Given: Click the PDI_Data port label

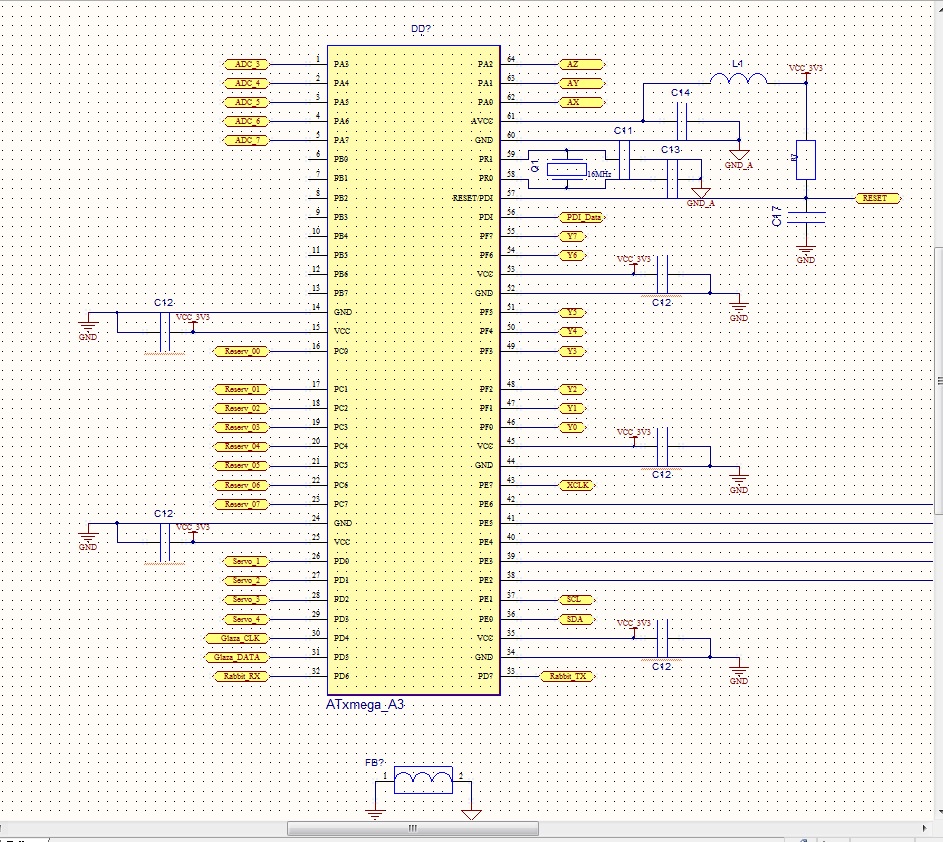Looking at the screenshot, I should pos(580,216).
